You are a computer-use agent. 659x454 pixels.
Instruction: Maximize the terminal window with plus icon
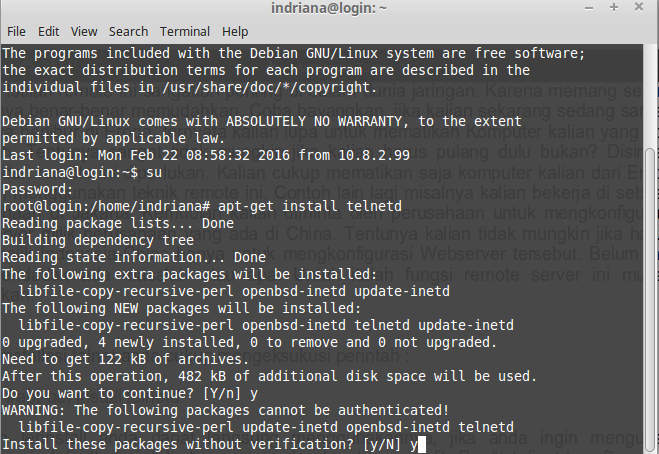pos(614,7)
